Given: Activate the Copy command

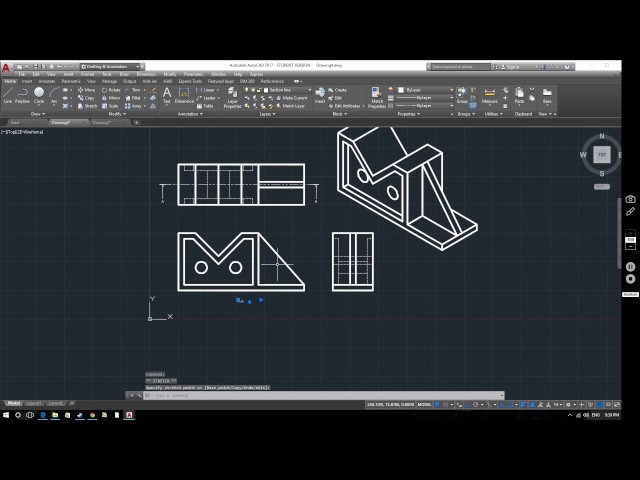Looking at the screenshot, I should (86, 98).
